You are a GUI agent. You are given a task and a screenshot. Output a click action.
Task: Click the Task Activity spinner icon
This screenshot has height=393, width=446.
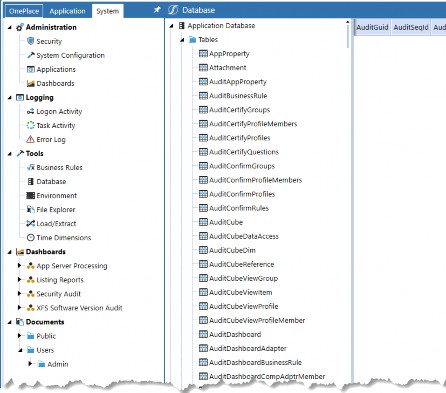pos(30,125)
